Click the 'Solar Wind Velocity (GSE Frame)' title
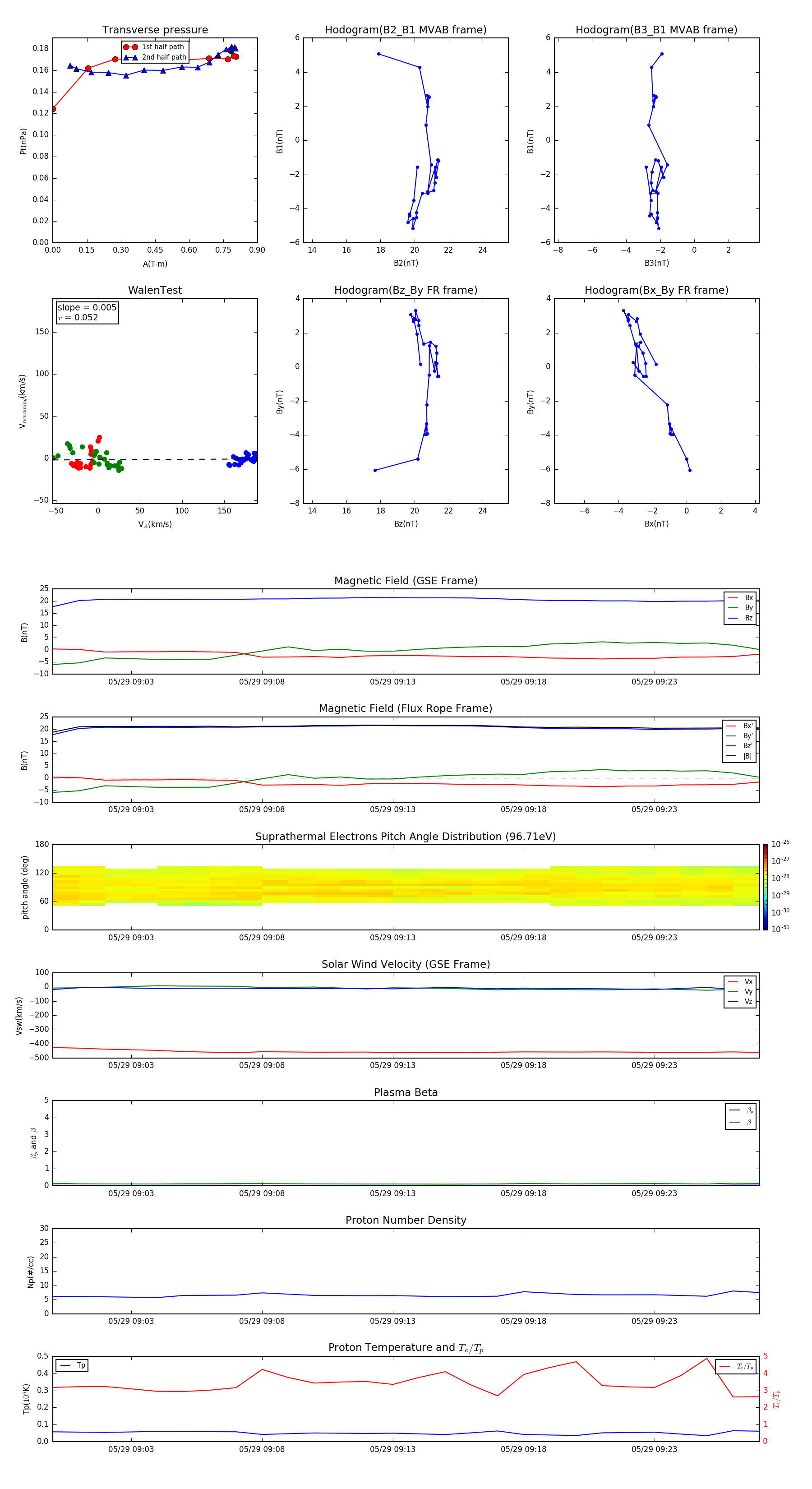812x1489 pixels. pyautogui.click(x=406, y=964)
